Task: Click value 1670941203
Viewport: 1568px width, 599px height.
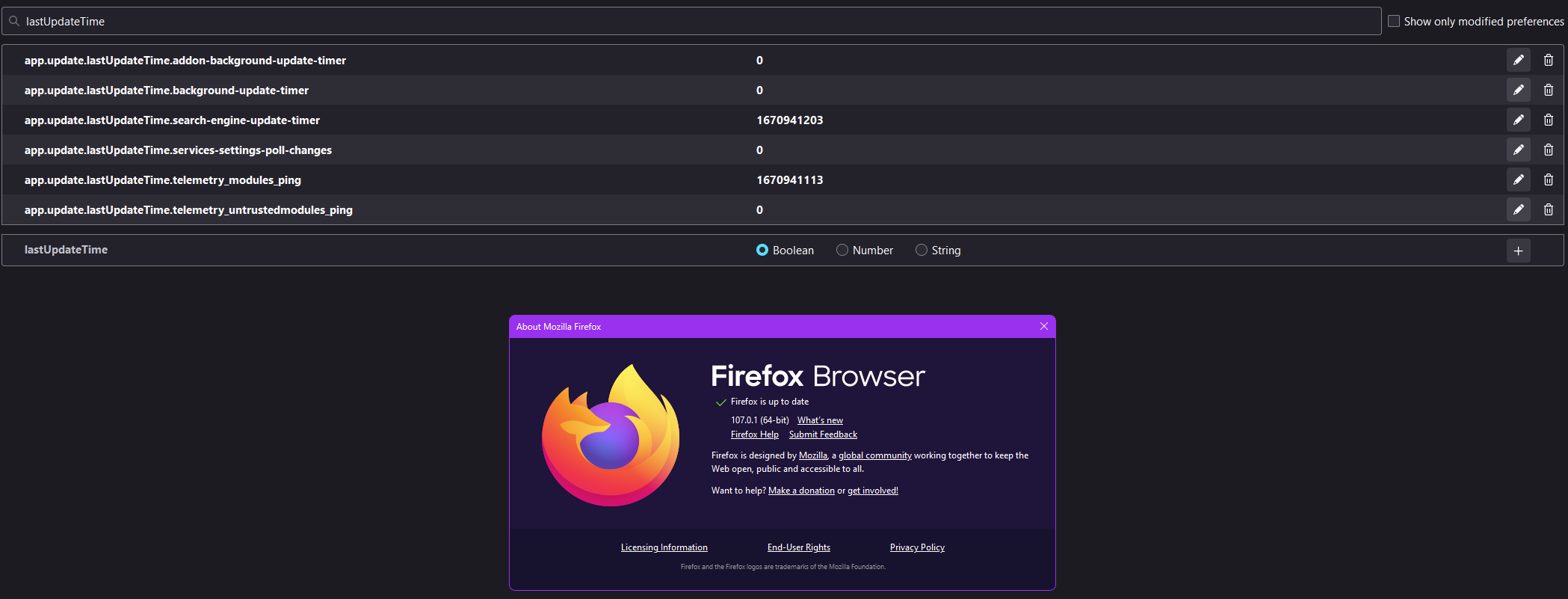Action: [x=790, y=120]
